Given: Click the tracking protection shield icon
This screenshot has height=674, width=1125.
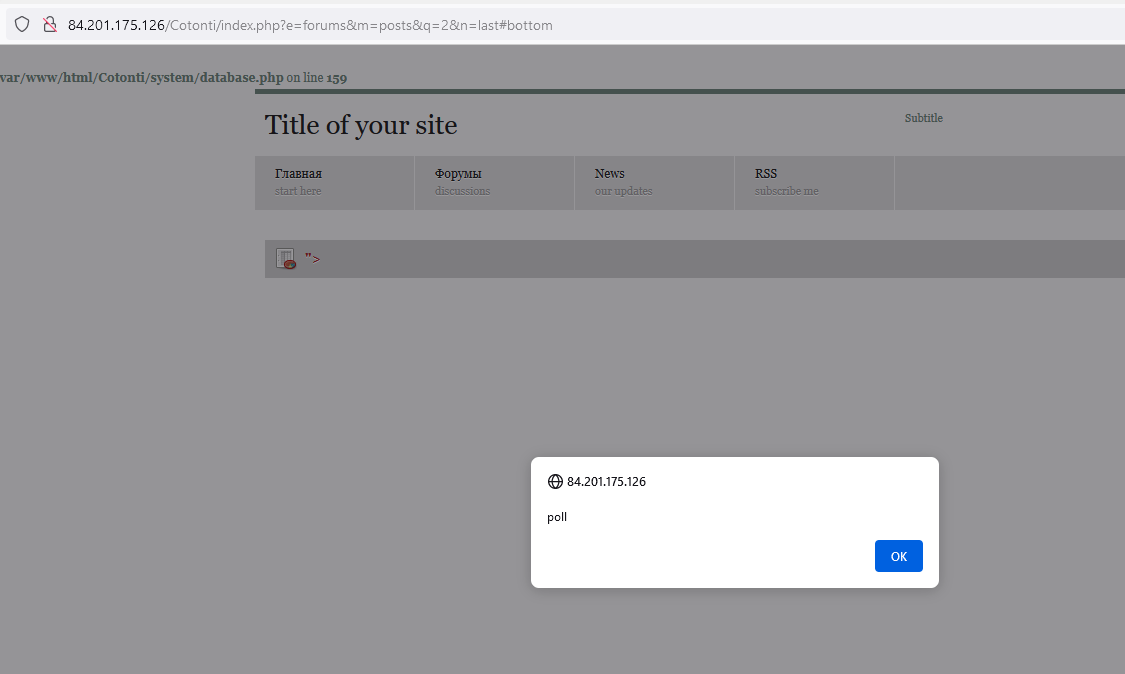Looking at the screenshot, I should coord(22,23).
